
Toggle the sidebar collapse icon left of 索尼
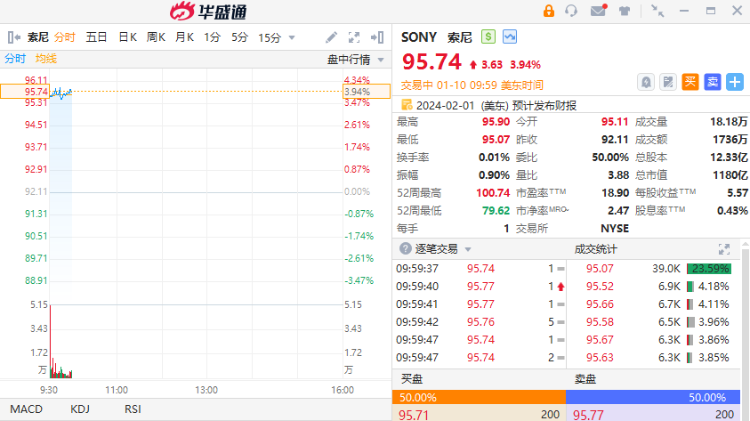(14, 37)
